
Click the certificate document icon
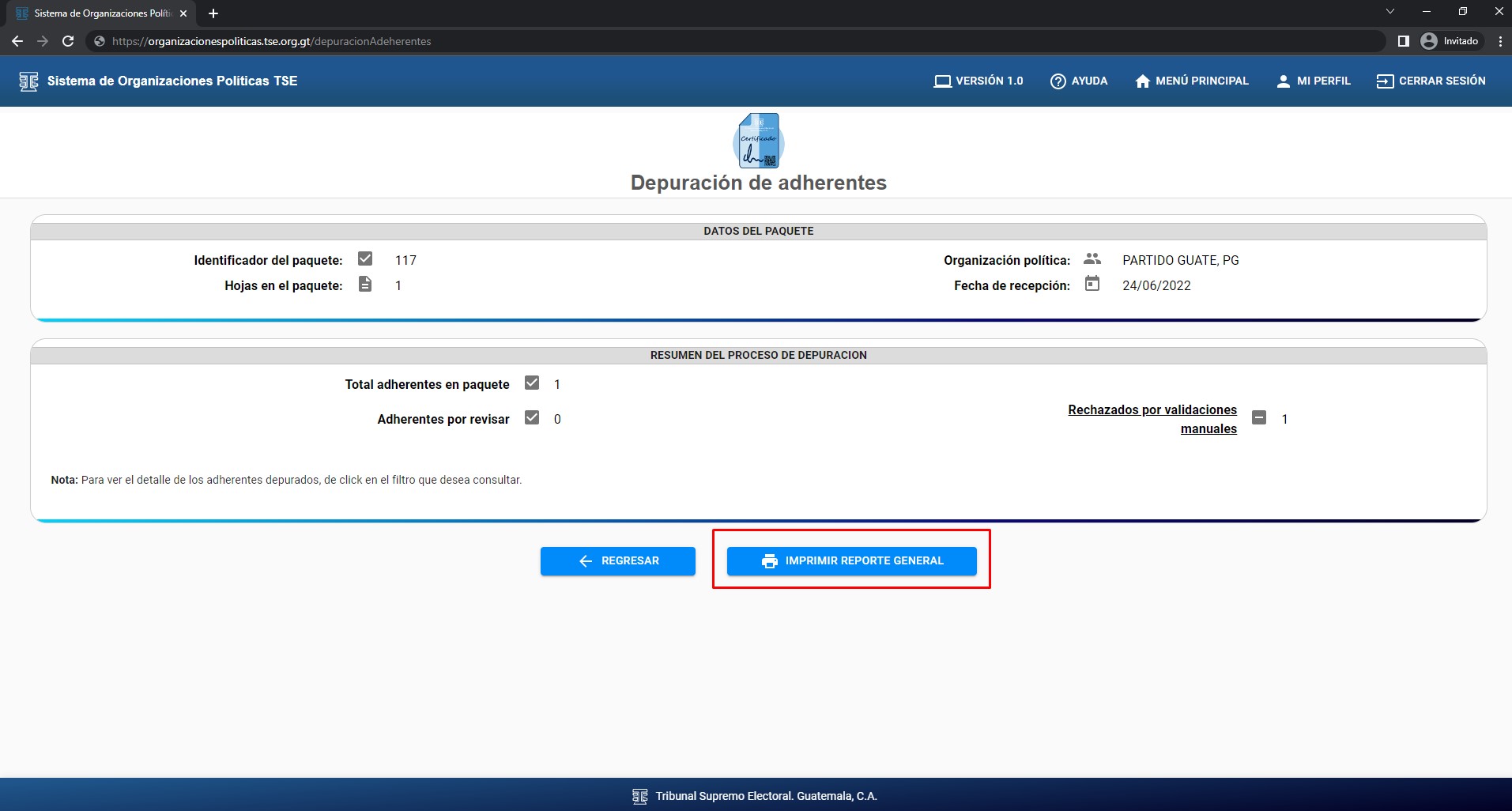point(759,141)
